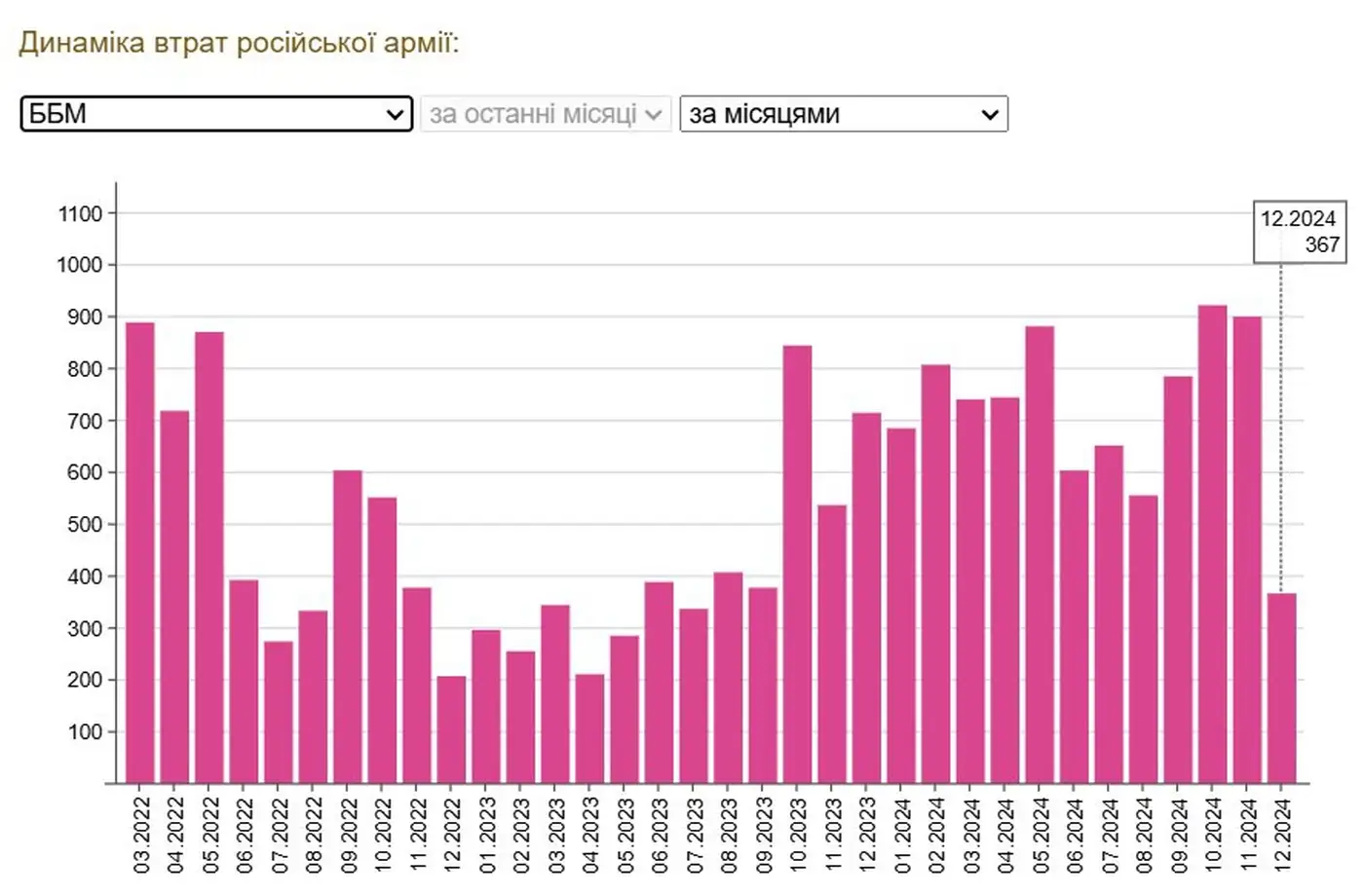Click the 12.2024 bar showing 367
Screen dimensions: 1364x896
click(x=1281, y=688)
